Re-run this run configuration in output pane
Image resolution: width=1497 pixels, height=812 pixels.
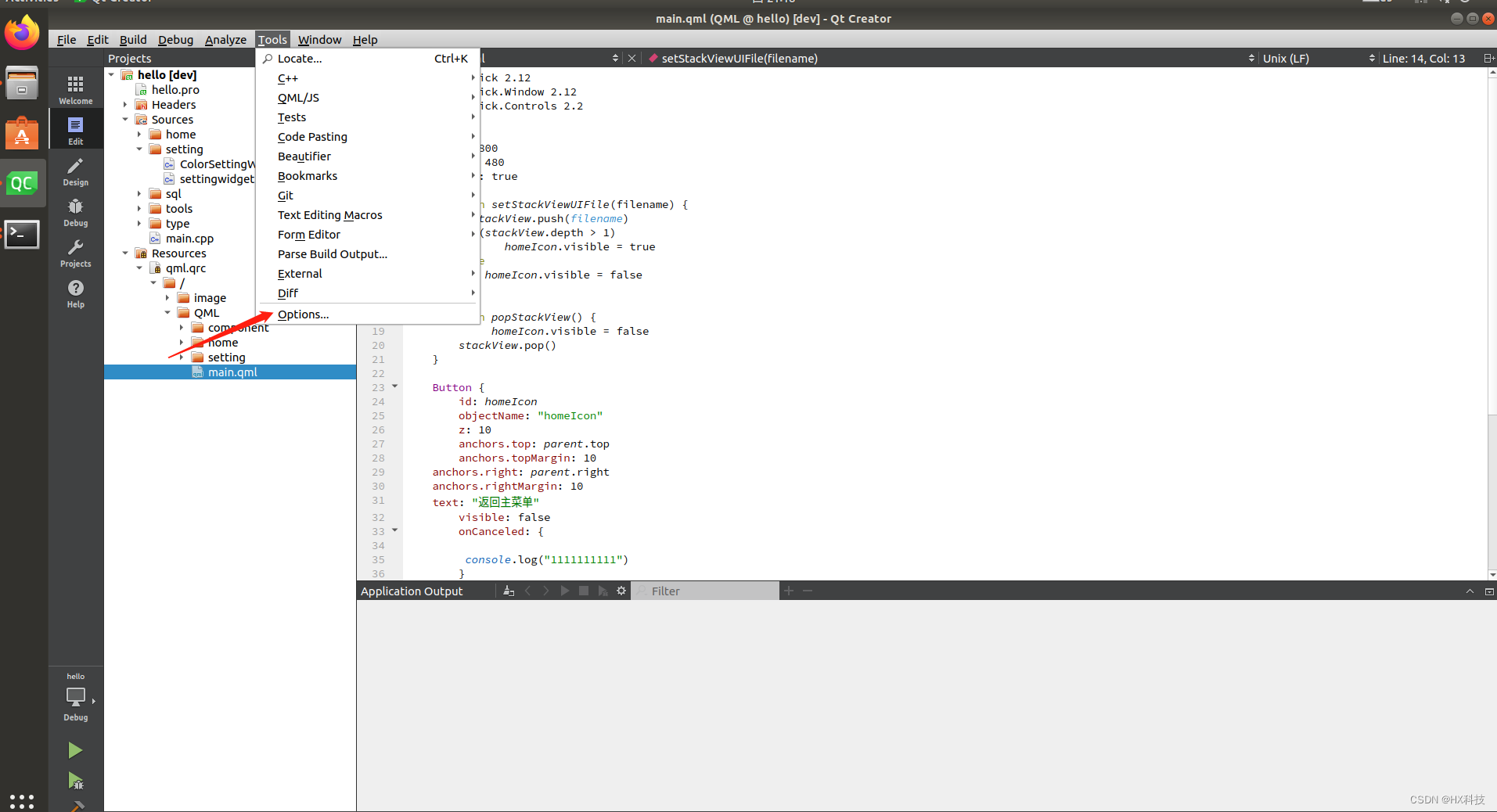[x=565, y=591]
